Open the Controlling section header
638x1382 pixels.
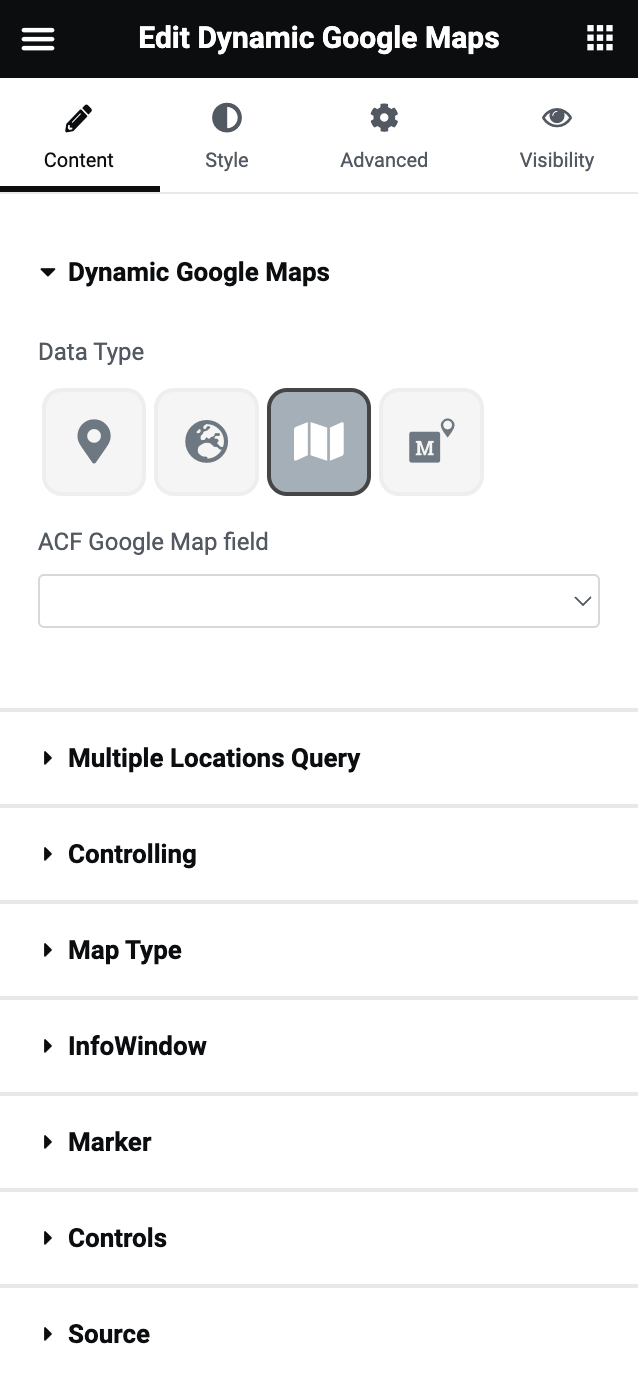[131, 854]
